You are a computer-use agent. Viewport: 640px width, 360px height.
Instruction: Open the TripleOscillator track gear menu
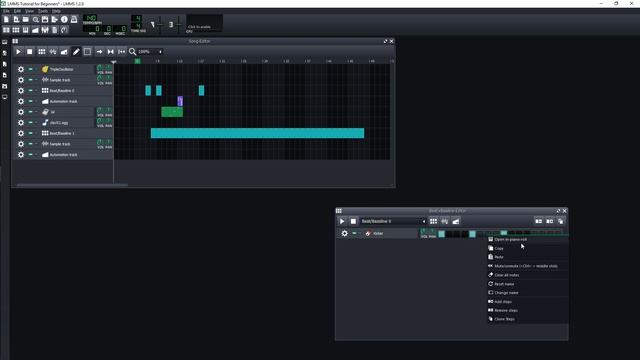[x=21, y=69]
